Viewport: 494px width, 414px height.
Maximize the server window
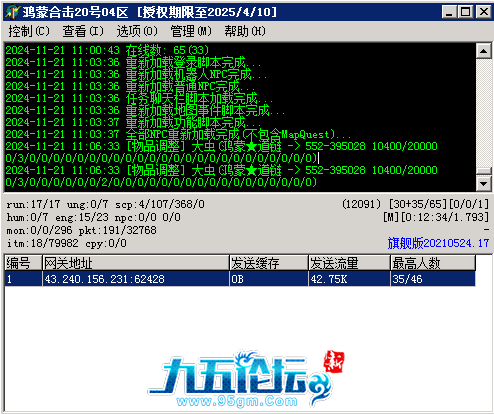[466, 12]
